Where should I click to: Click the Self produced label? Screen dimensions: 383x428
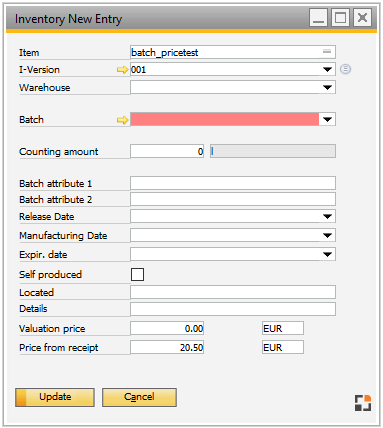(50, 275)
